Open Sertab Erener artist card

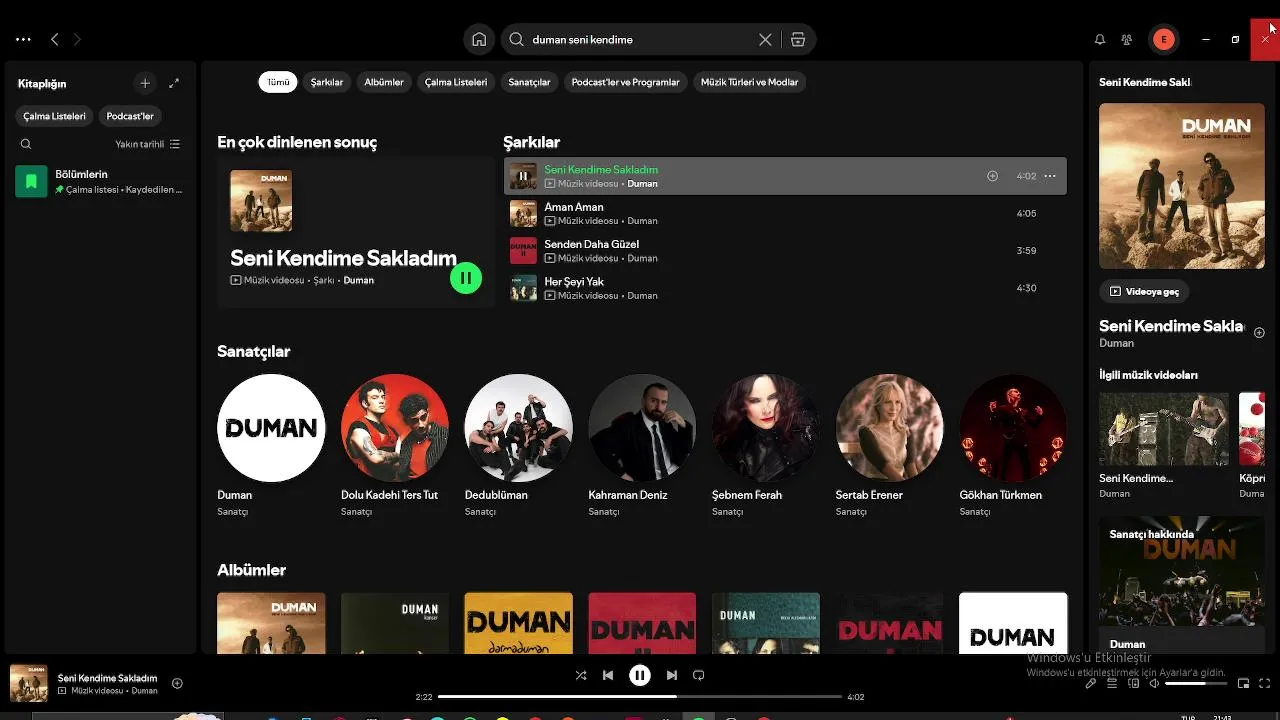coord(890,447)
